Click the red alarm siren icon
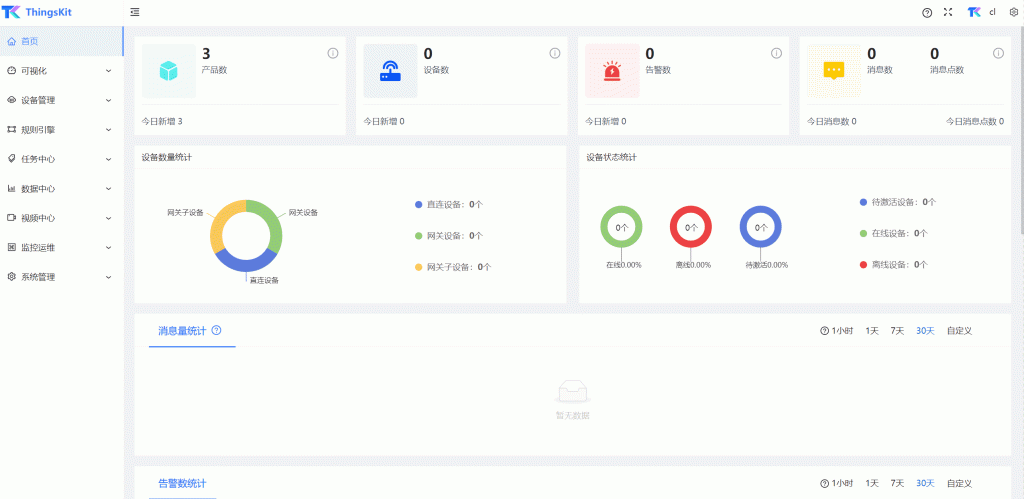The image size is (1024, 499). pyautogui.click(x=612, y=71)
